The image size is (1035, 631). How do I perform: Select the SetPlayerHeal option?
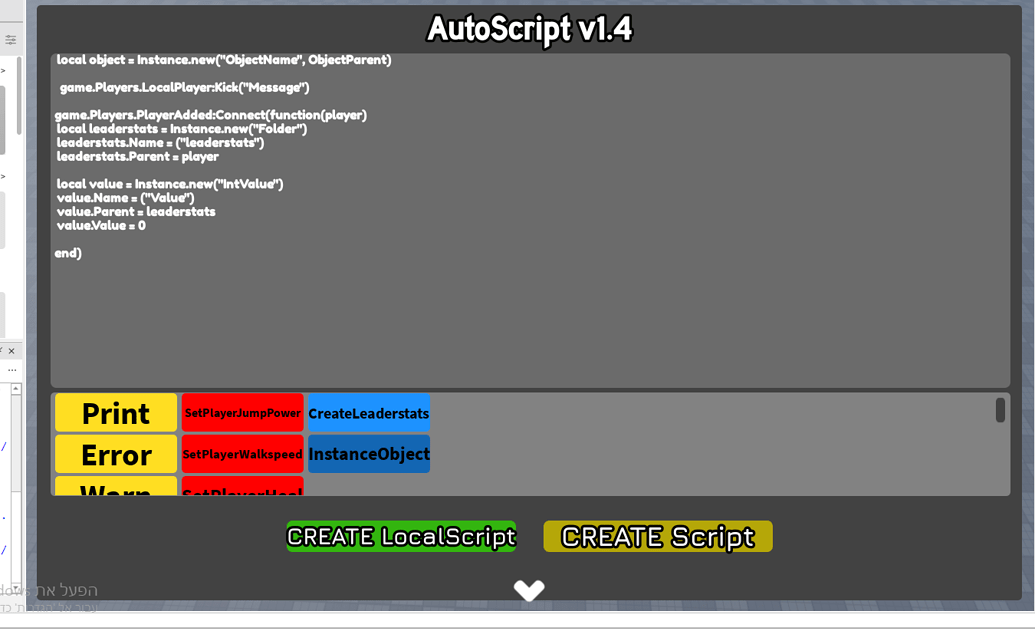pos(242,489)
